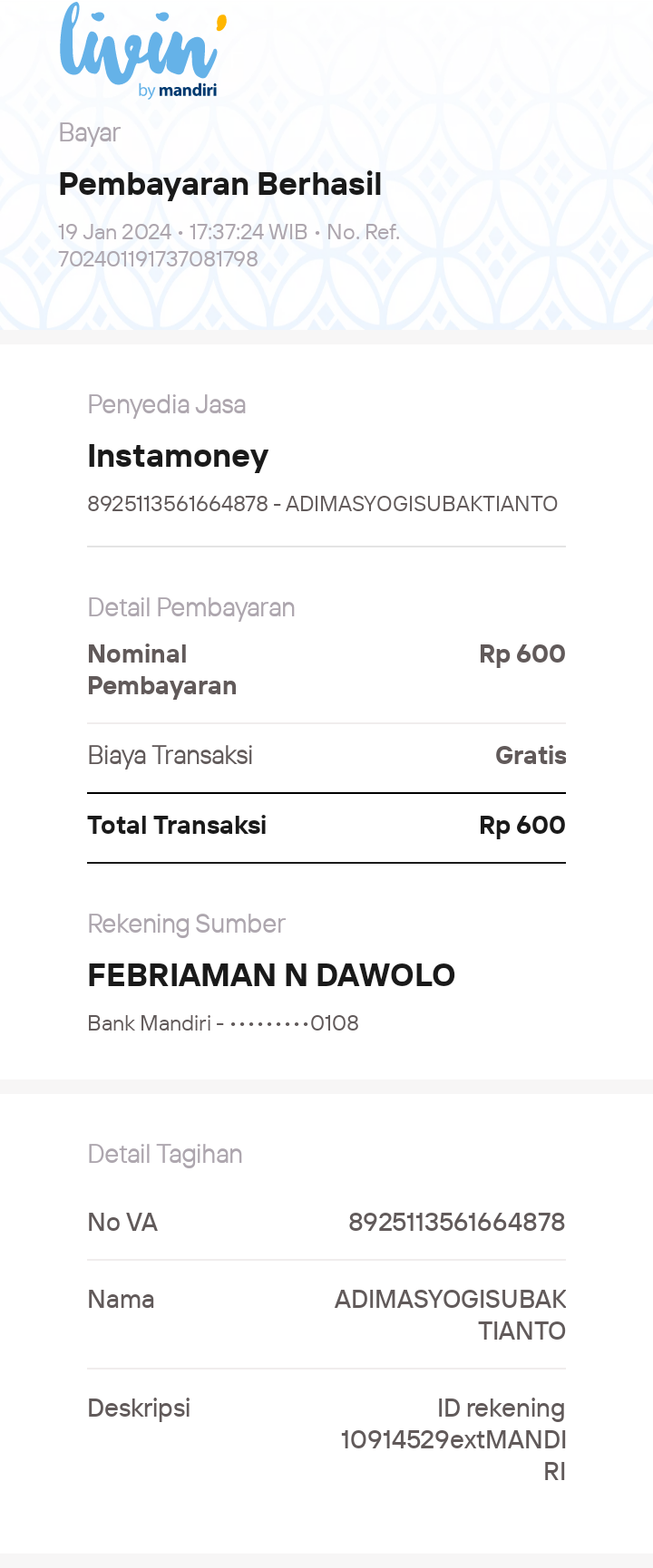Click the Detail Tagihan section header

tap(165, 1154)
